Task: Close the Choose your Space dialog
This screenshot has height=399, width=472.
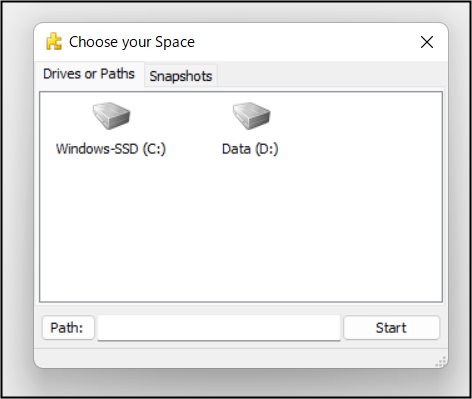Action: (427, 42)
